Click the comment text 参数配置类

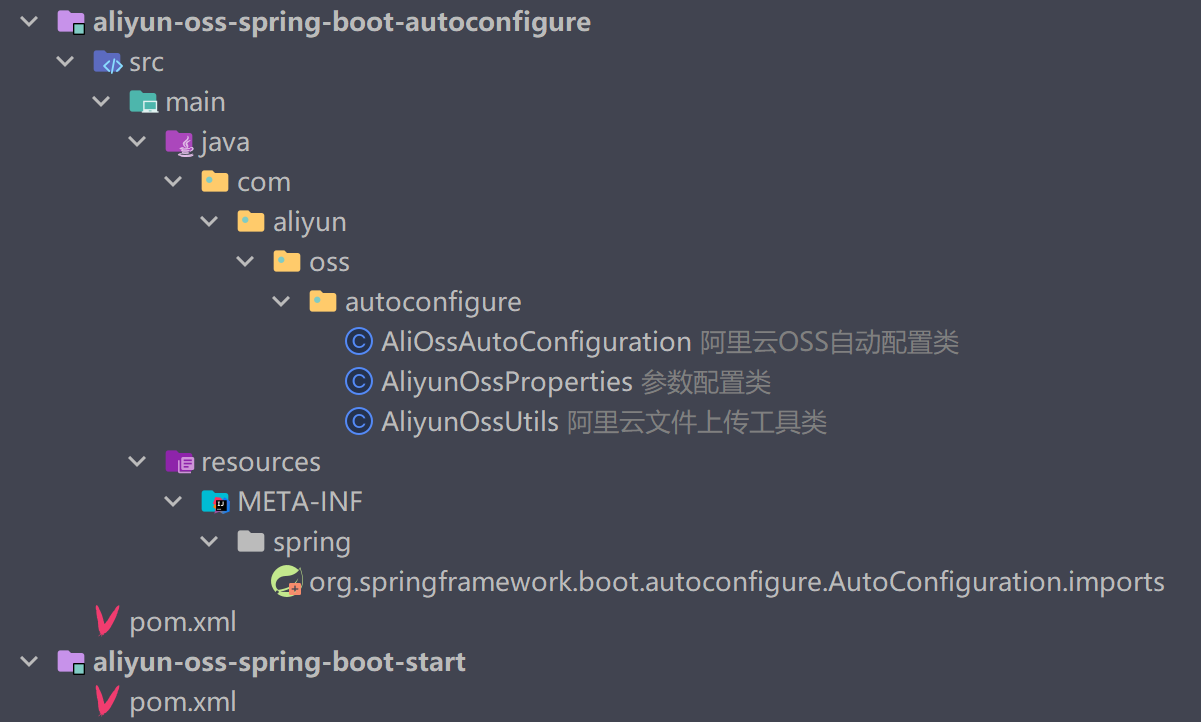[x=706, y=382]
